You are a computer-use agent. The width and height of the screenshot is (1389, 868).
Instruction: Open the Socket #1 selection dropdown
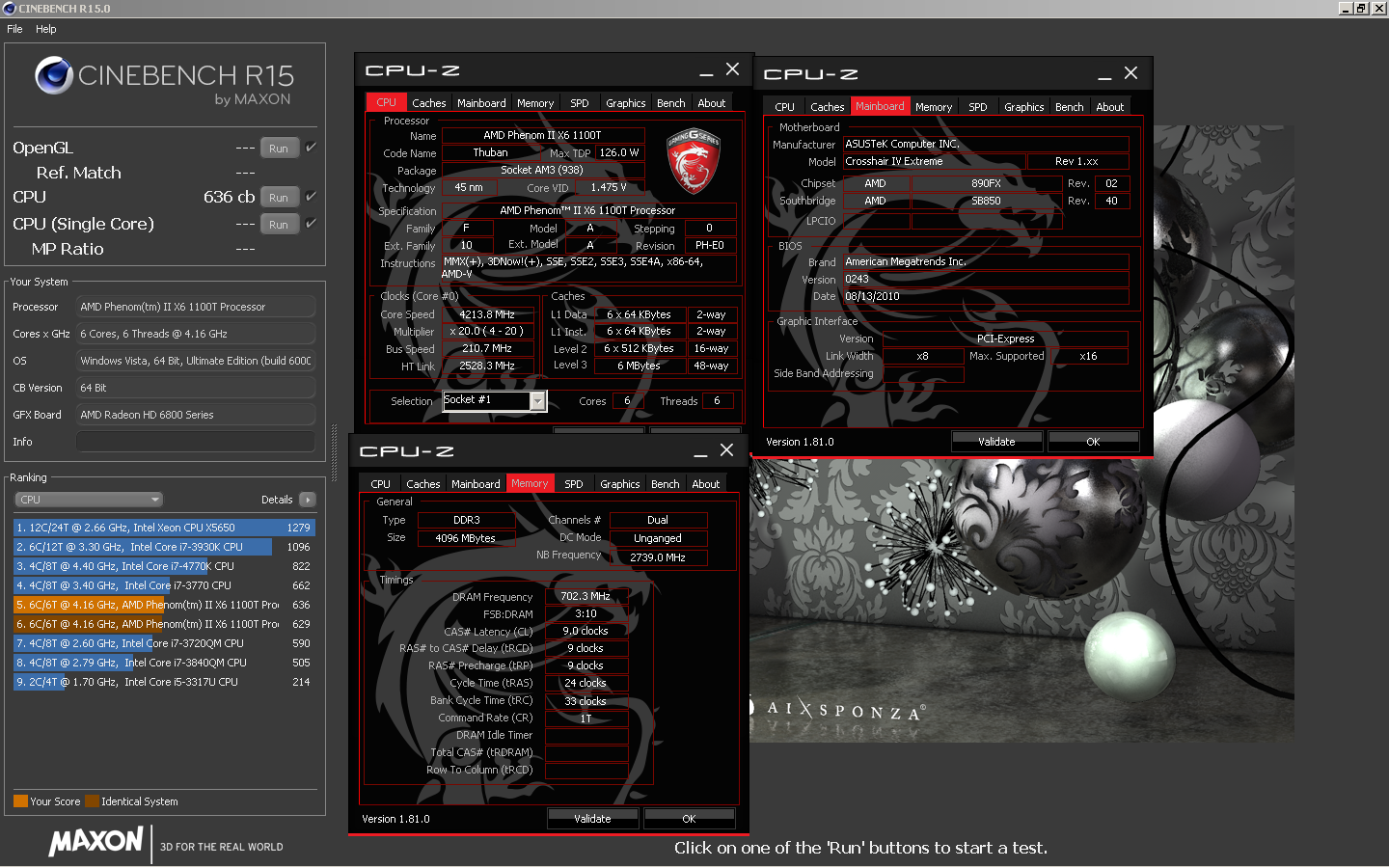pos(495,400)
